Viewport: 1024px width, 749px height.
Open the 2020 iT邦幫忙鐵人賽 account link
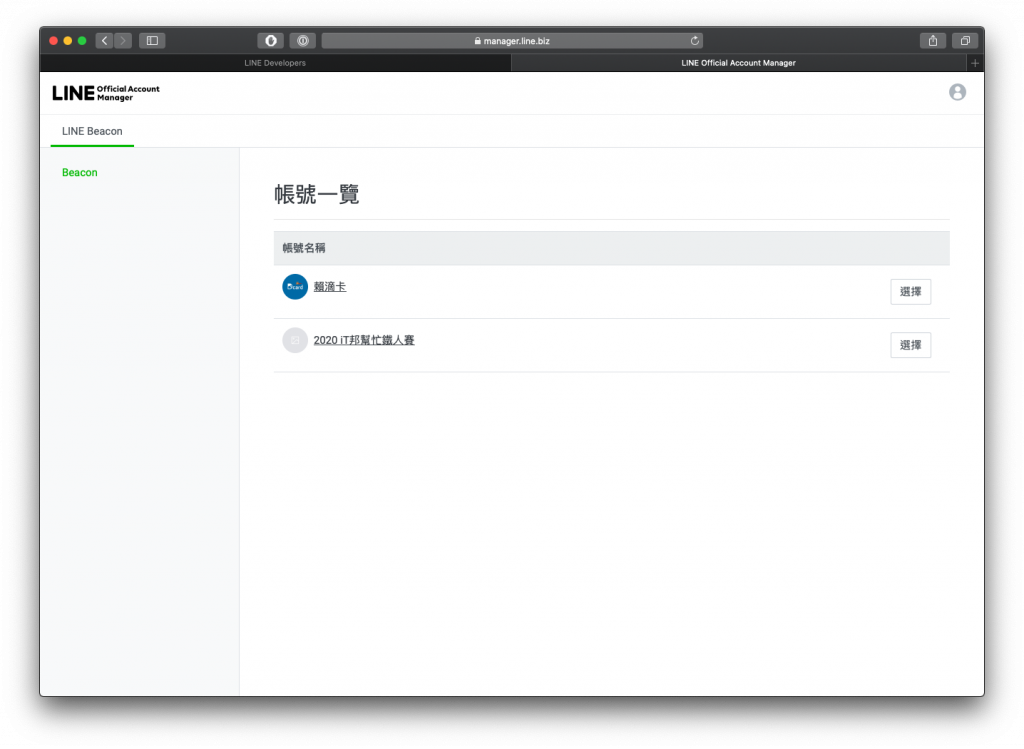(x=364, y=340)
